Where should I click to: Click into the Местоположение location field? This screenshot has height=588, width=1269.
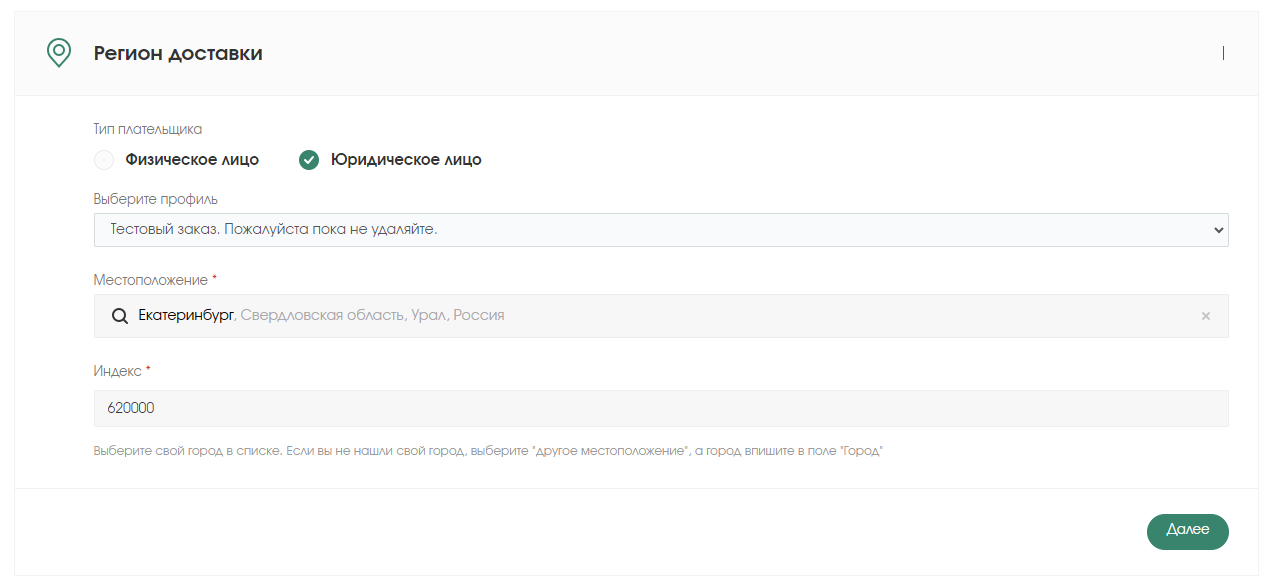[x=661, y=316]
